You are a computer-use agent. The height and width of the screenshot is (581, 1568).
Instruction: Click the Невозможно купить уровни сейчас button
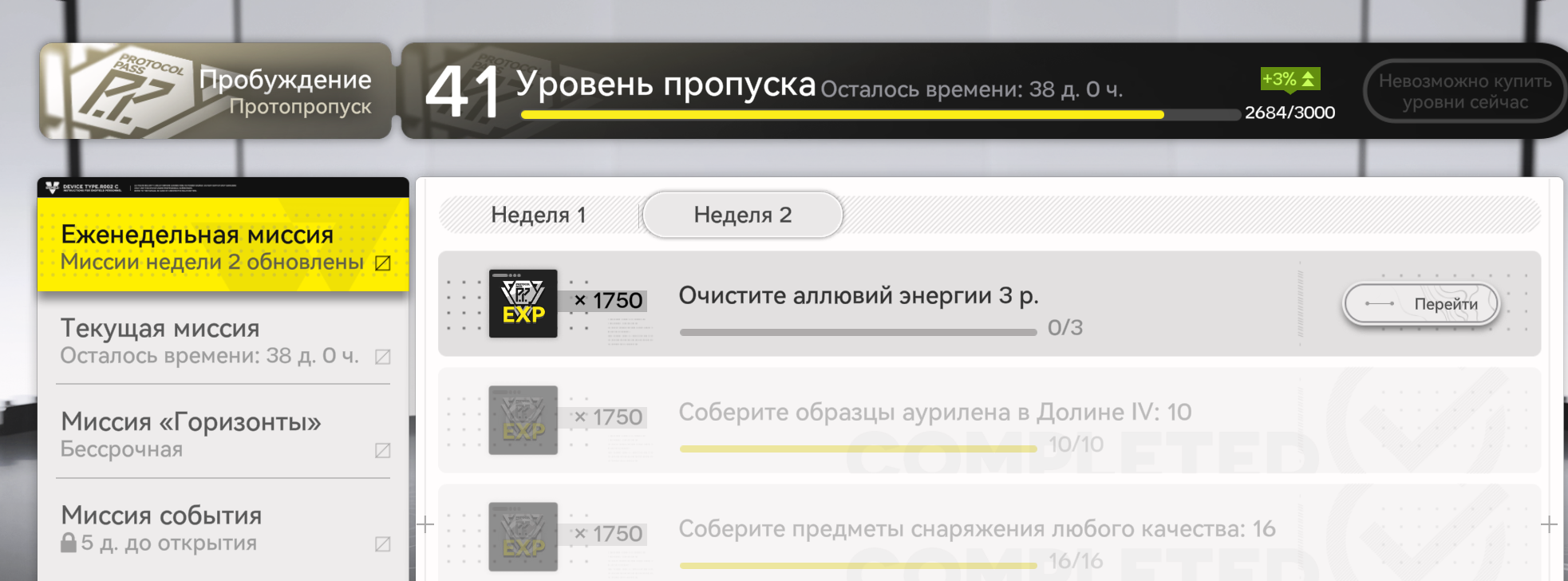(x=1465, y=91)
